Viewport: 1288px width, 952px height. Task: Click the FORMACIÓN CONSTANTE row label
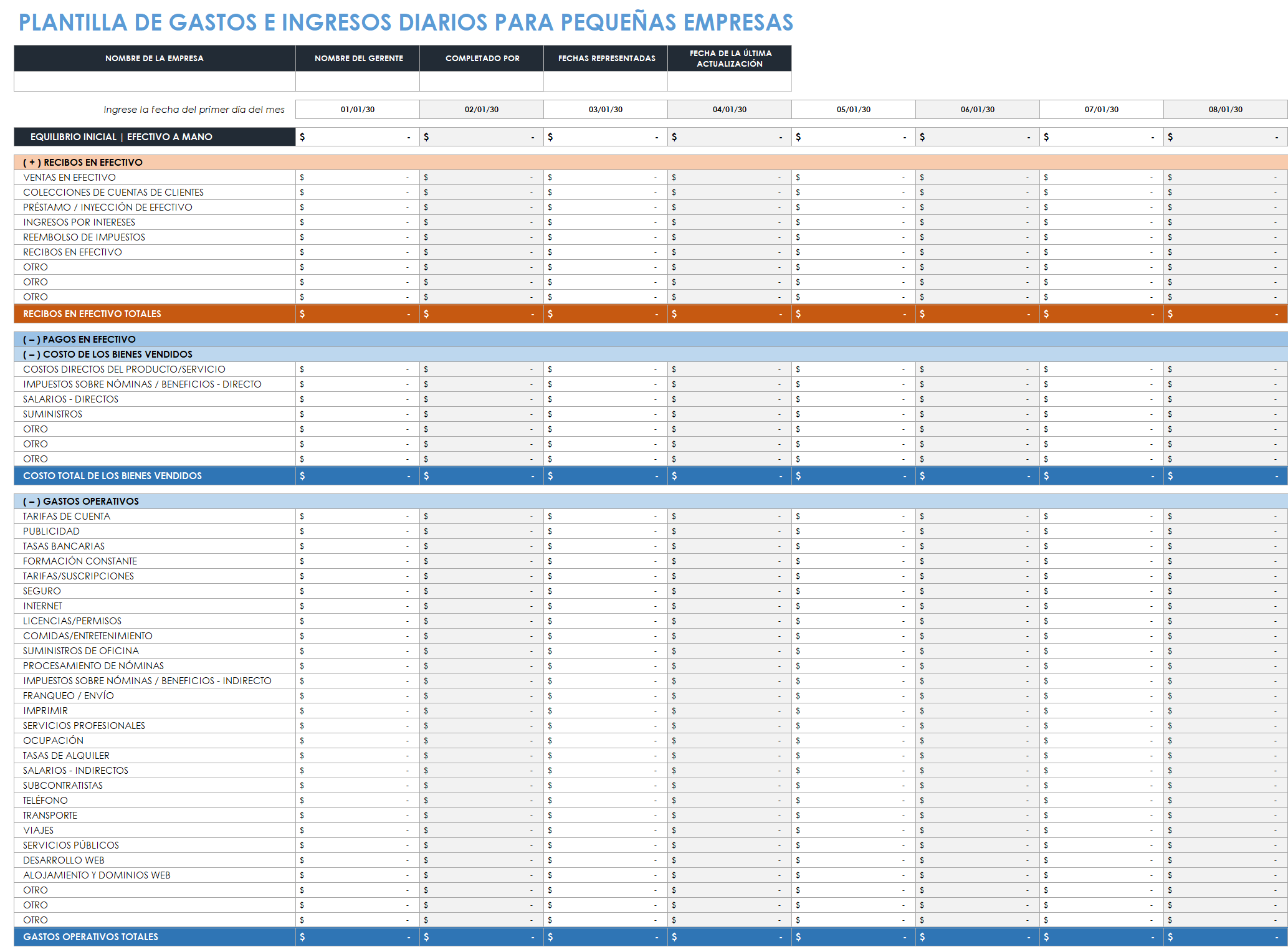click(80, 561)
